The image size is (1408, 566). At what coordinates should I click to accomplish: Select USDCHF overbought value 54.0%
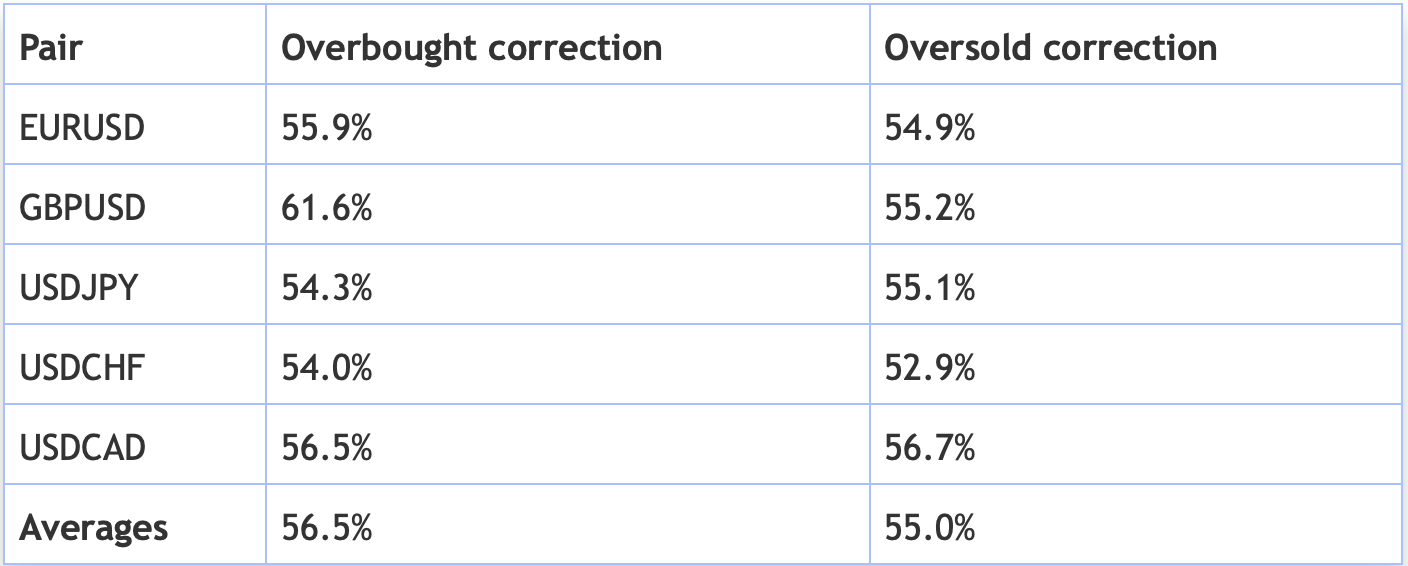pyautogui.click(x=327, y=368)
